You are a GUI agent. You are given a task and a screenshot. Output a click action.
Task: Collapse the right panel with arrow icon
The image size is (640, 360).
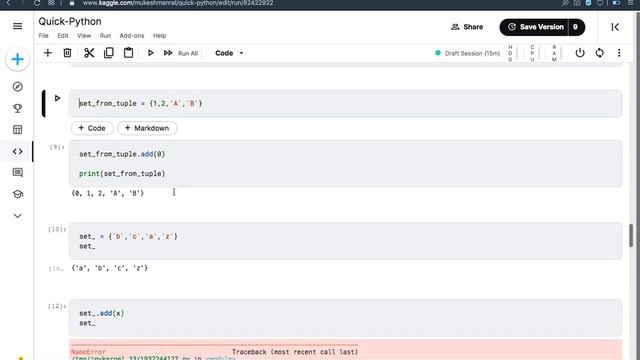click(x=615, y=27)
